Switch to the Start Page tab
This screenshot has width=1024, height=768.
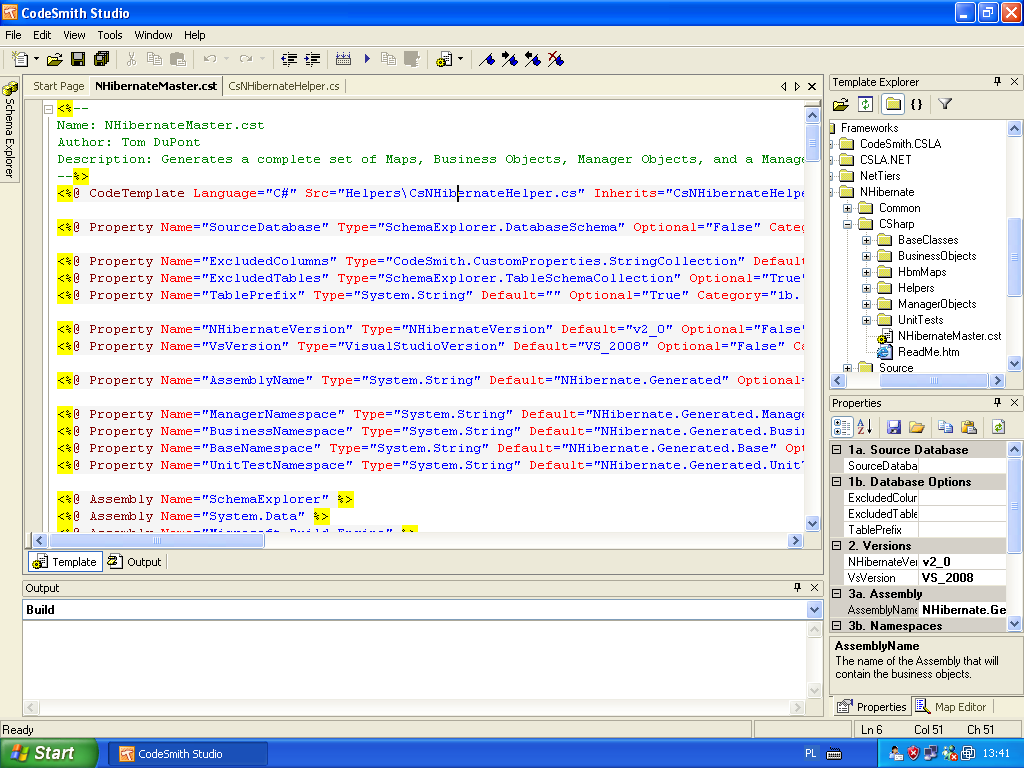59,86
